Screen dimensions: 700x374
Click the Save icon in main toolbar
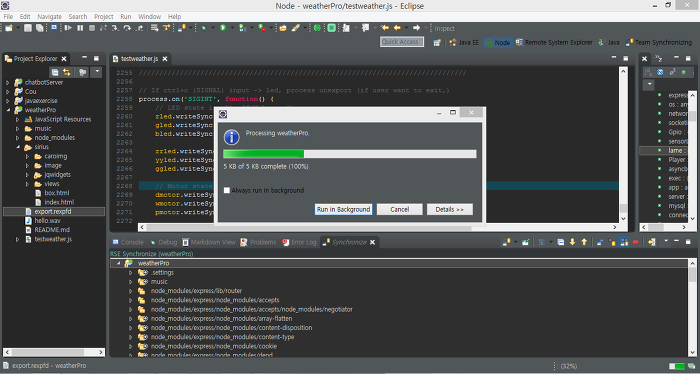[x=28, y=28]
